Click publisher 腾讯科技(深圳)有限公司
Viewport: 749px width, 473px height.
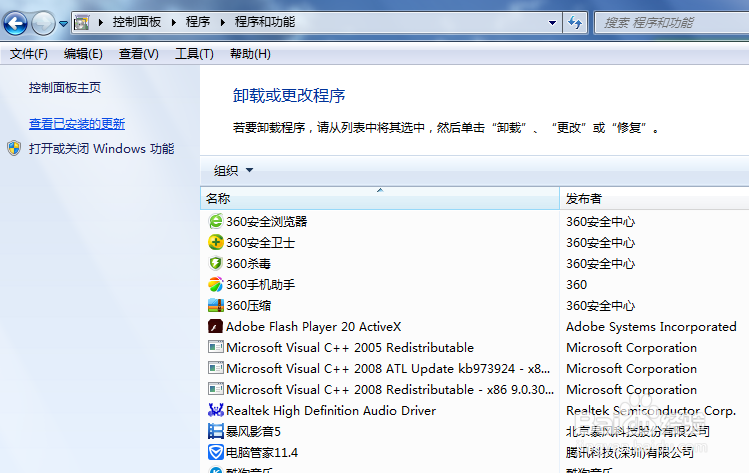(630, 453)
